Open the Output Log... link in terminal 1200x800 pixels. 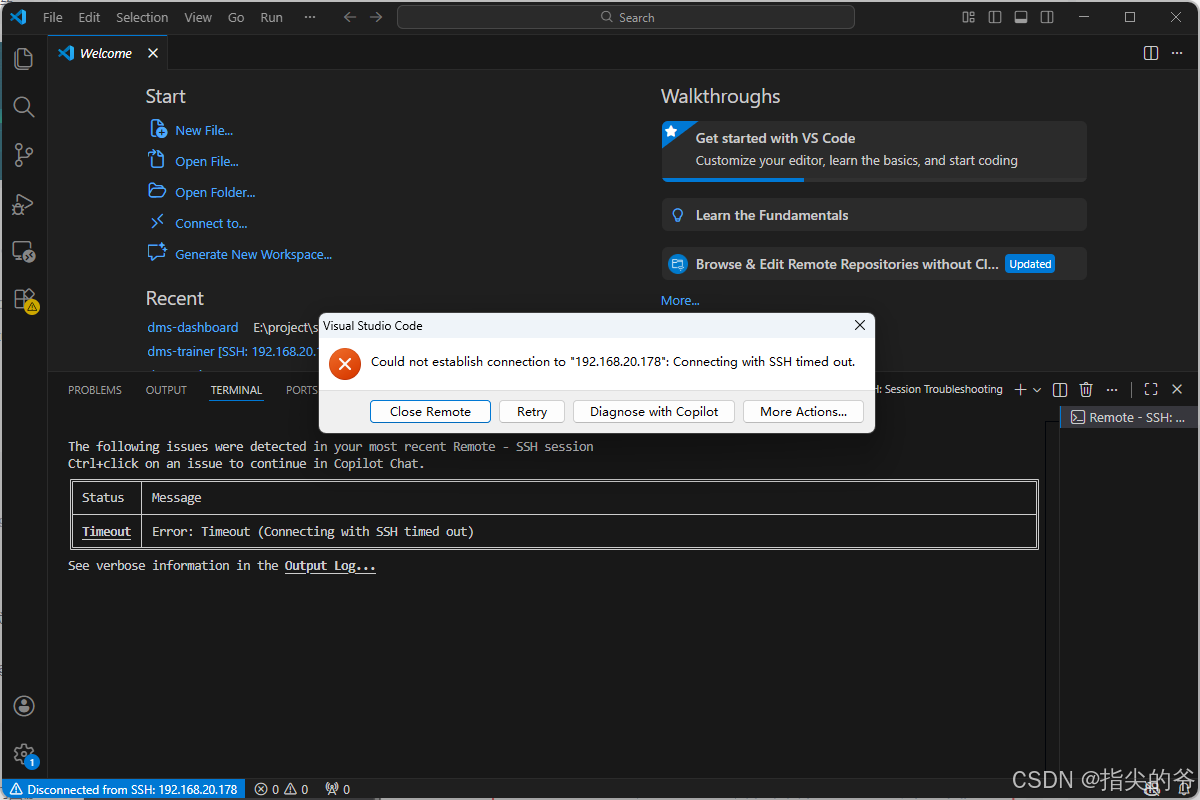[x=330, y=565]
